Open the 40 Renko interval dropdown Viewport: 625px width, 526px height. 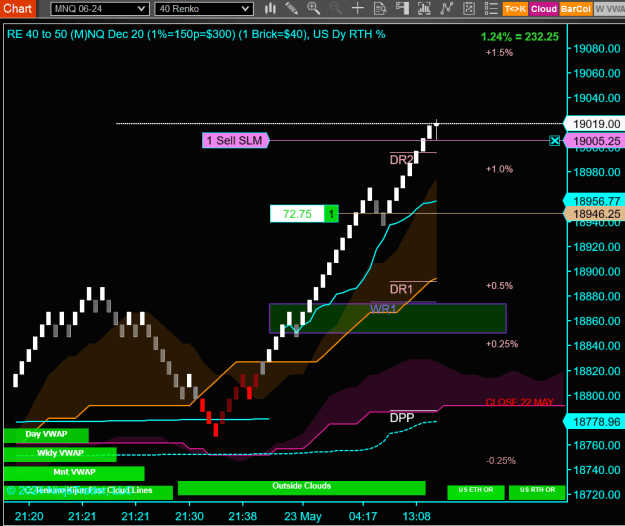coord(204,9)
